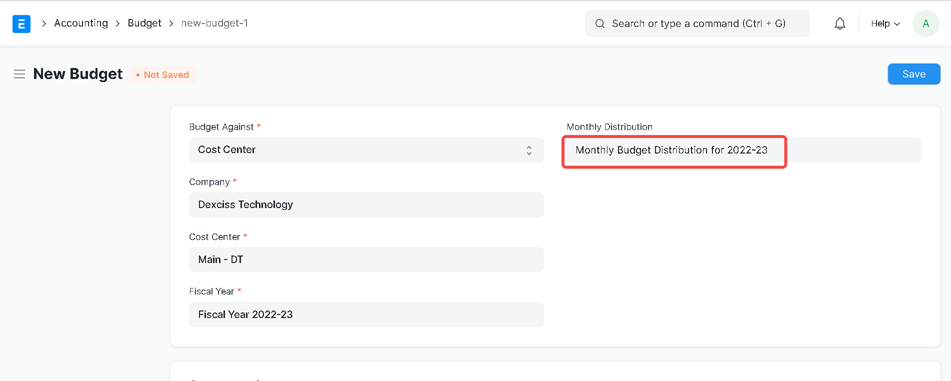Click the Budget Against selector arrows
This screenshot has width=951, height=381.
[529, 150]
